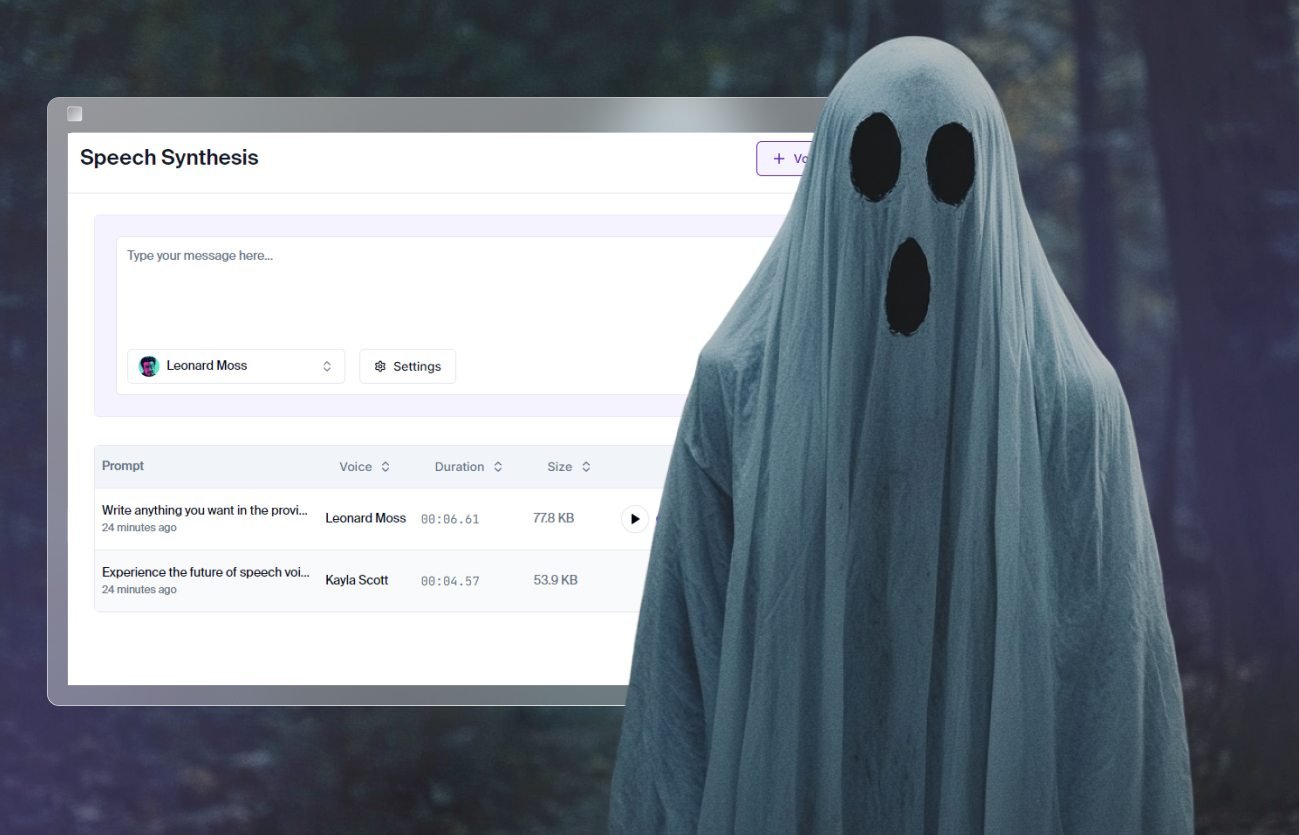
Task: Click the Leonard Moss avatar icon
Action: 149,366
